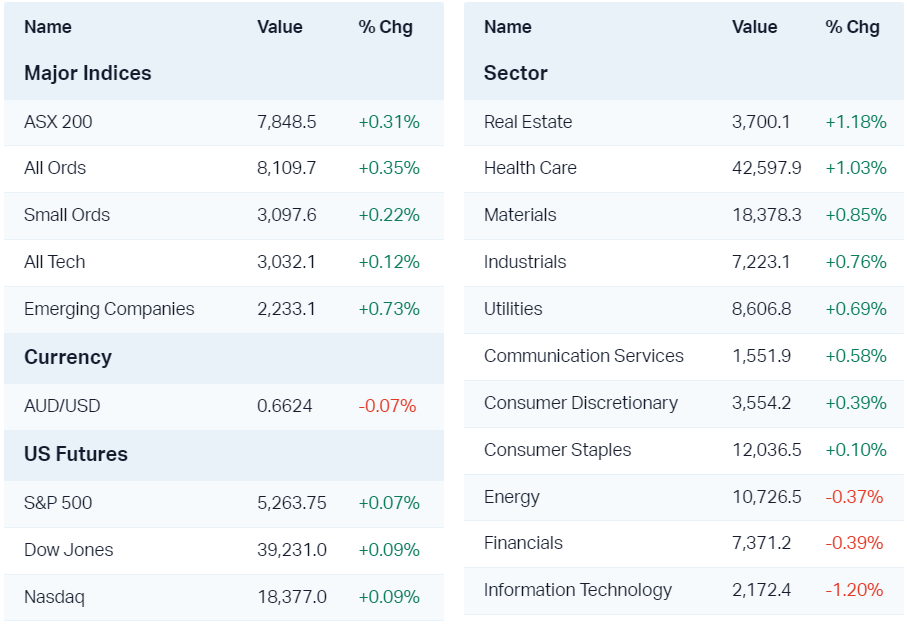Click the Small Ords row name
The width and height of the screenshot is (907, 624).
click(x=67, y=215)
